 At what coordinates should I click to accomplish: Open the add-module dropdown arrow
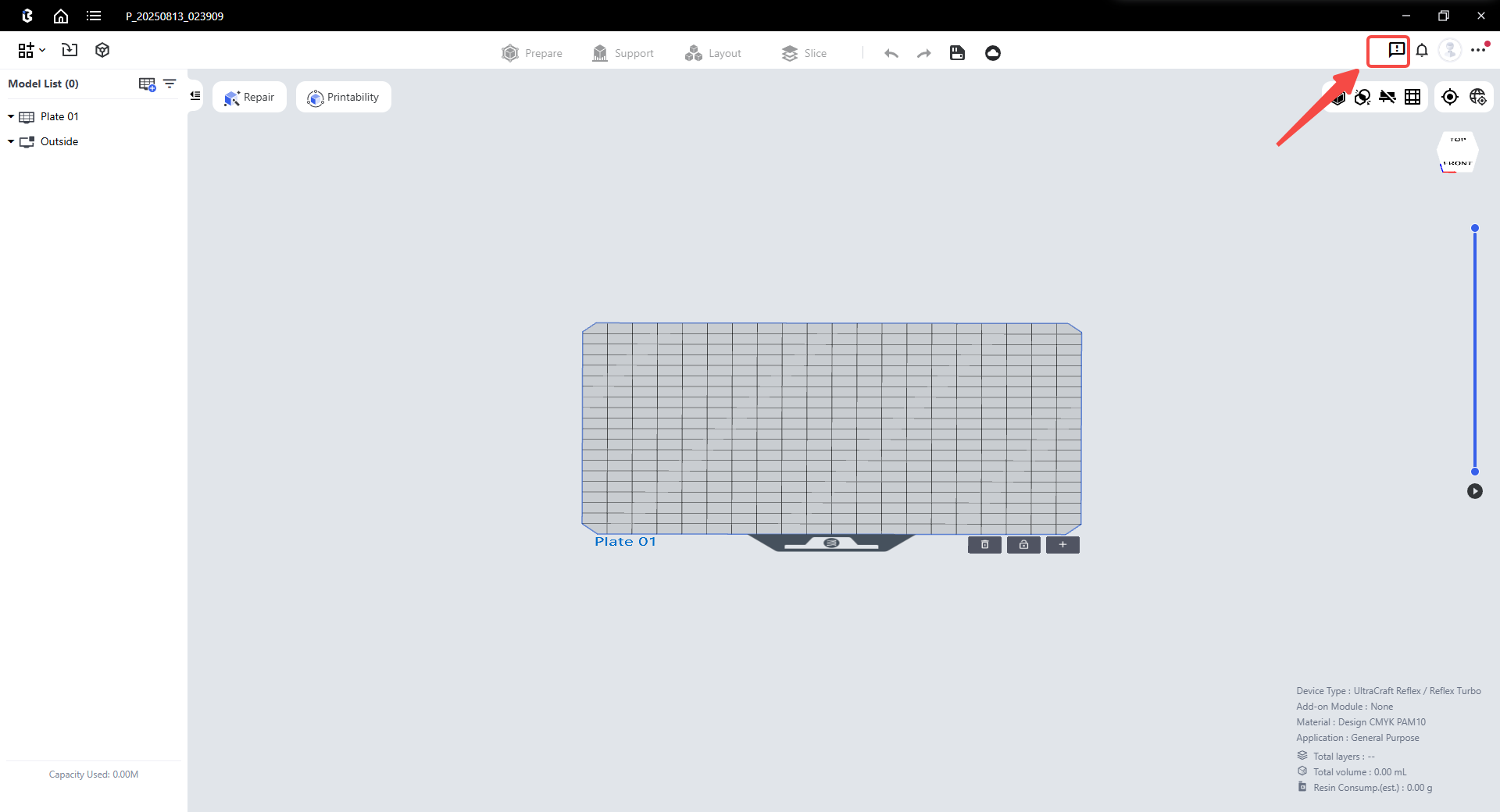pyautogui.click(x=42, y=50)
